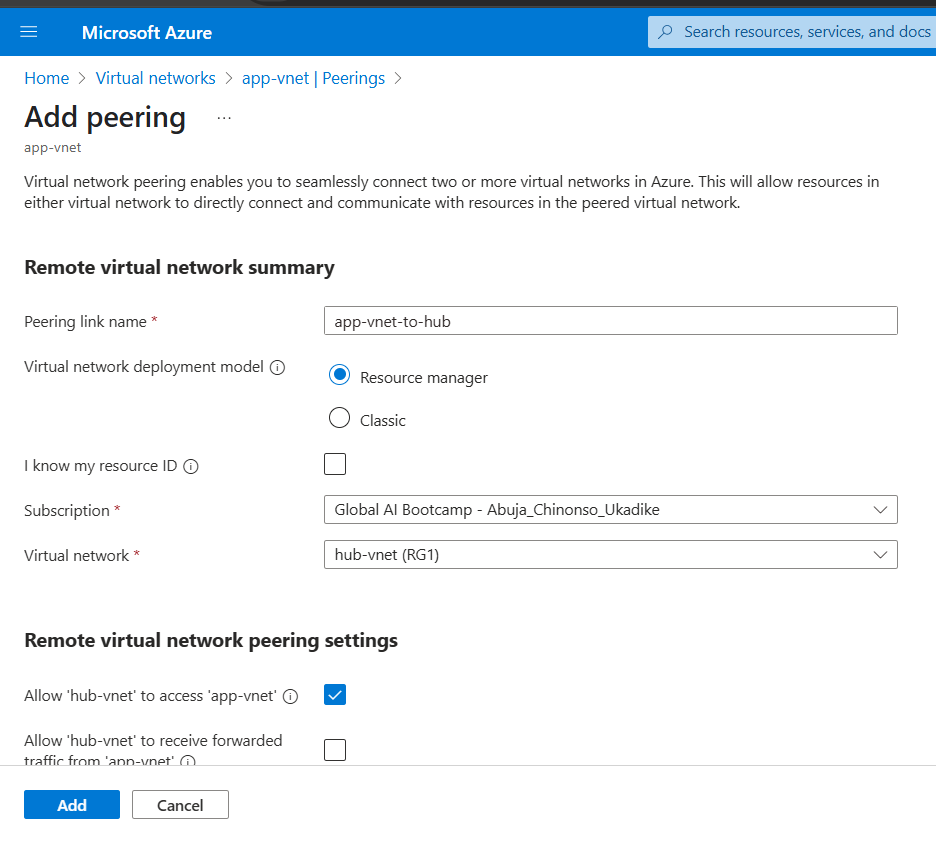This screenshot has height=859, width=936.
Task: Click the Add peering page title
Action: click(x=105, y=118)
